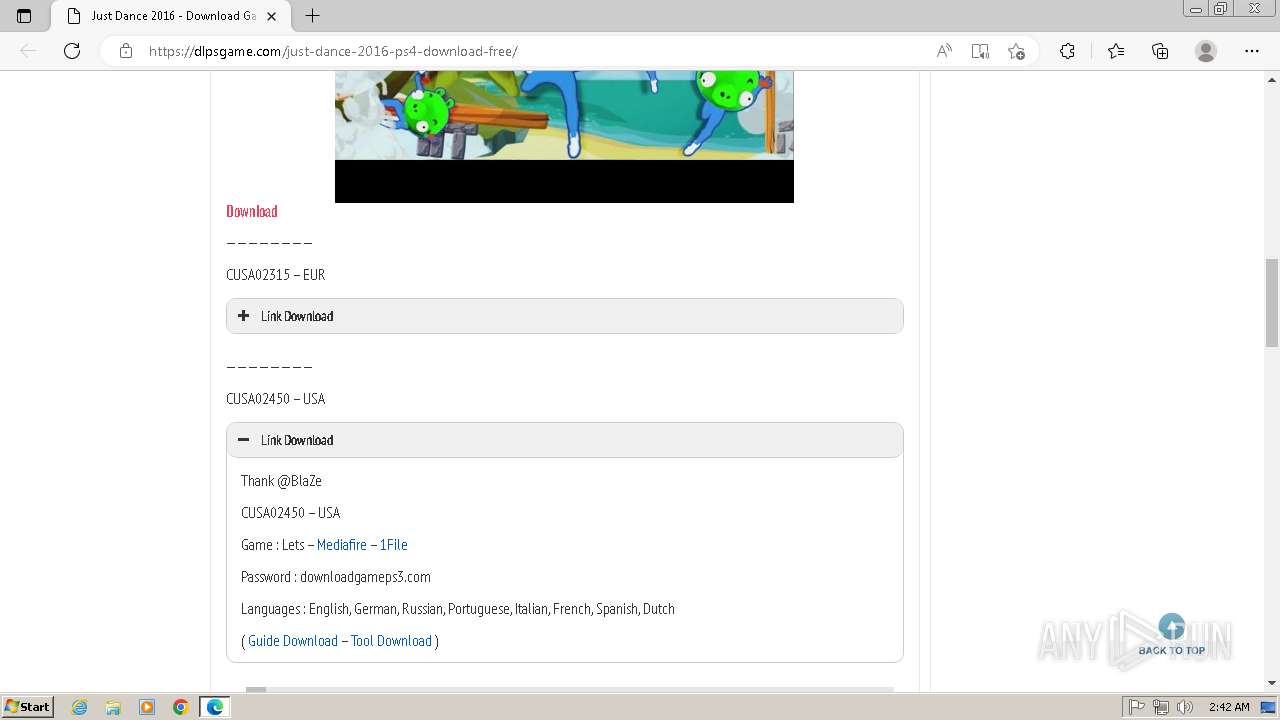
Task: Select Microsoft Edge in taskbar
Action: pyautogui.click(x=215, y=707)
